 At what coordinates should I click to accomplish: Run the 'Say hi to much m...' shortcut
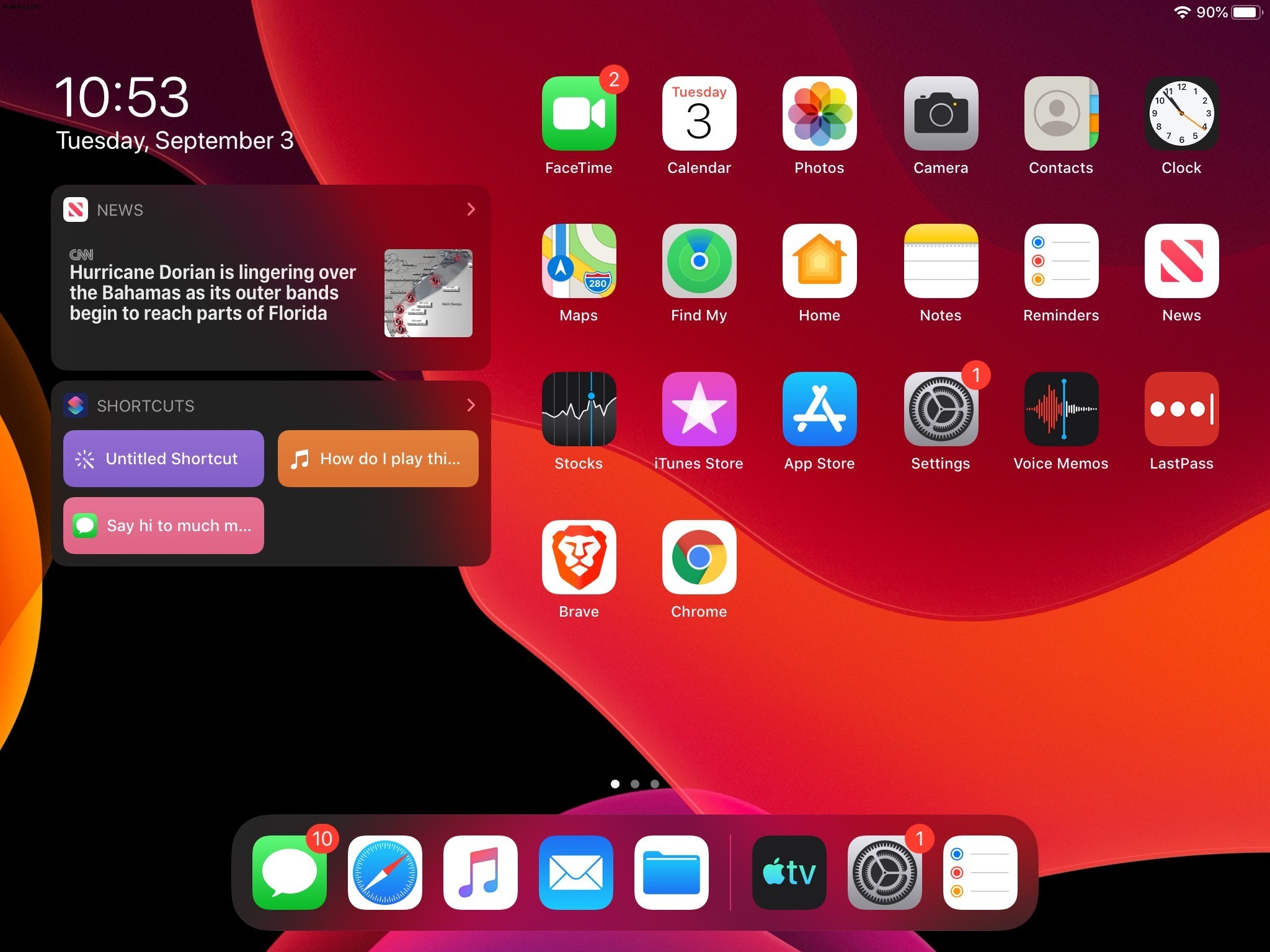tap(164, 526)
